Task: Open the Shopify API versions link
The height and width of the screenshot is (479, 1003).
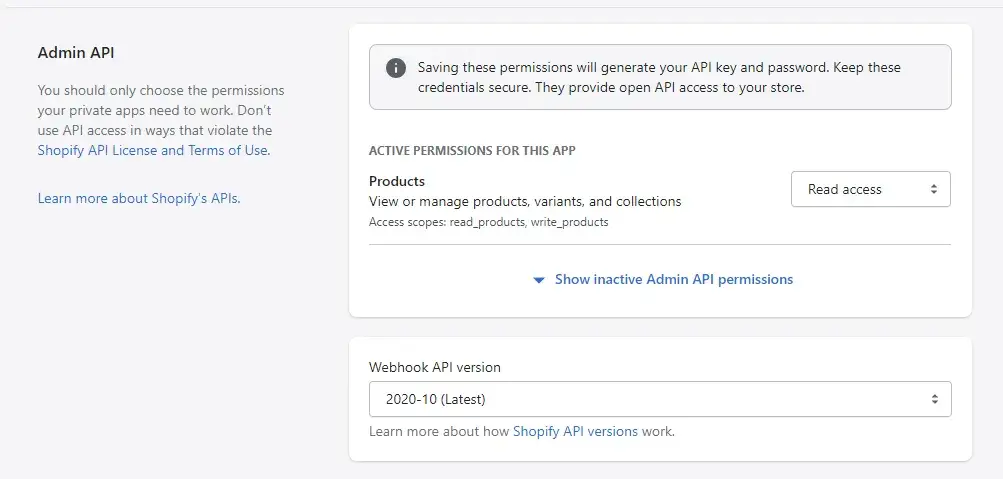Action: 575,432
